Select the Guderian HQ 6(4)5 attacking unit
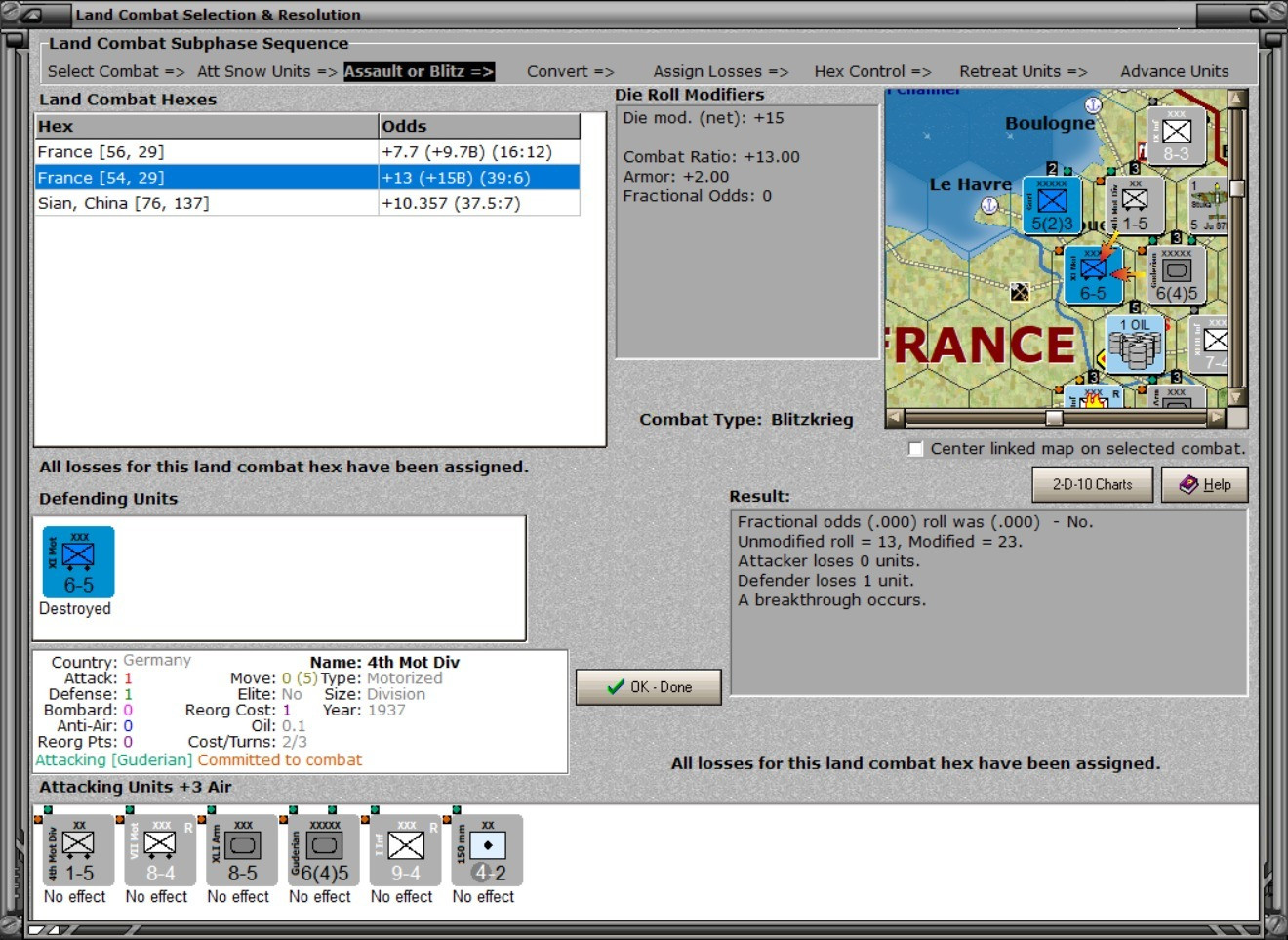The width and height of the screenshot is (1288, 940). (x=324, y=850)
